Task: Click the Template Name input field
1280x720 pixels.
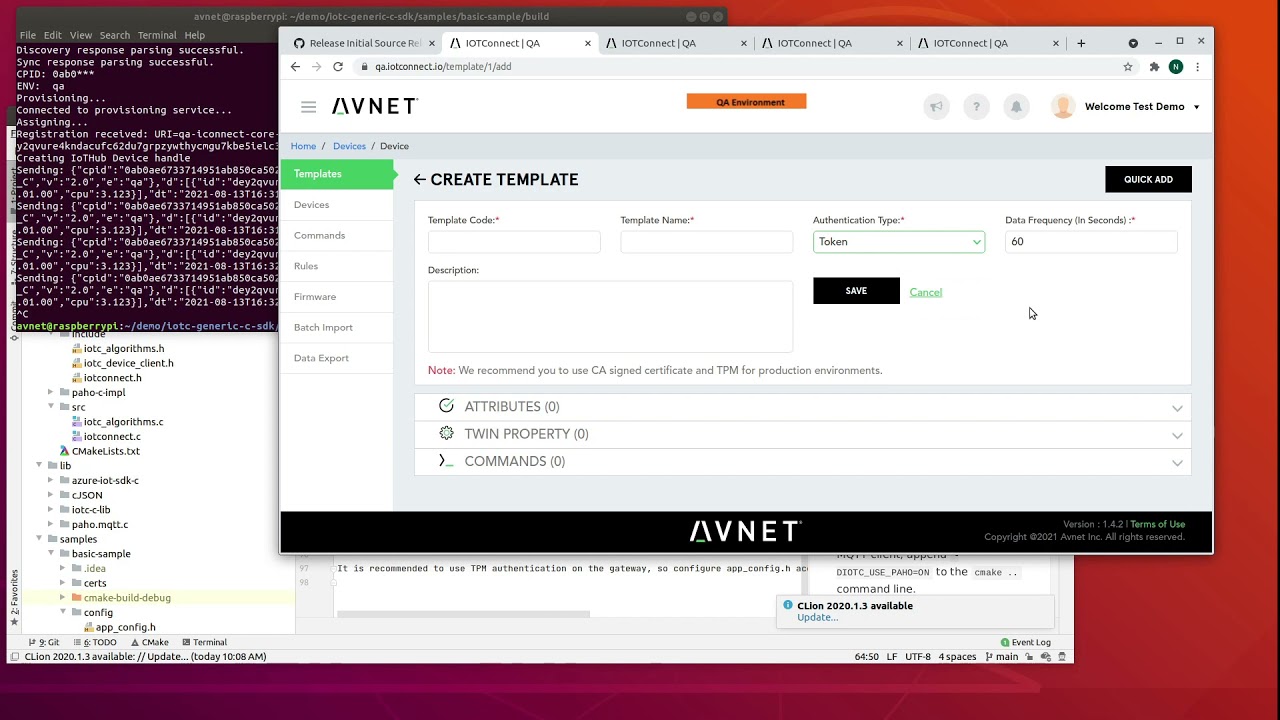Action: [706, 242]
